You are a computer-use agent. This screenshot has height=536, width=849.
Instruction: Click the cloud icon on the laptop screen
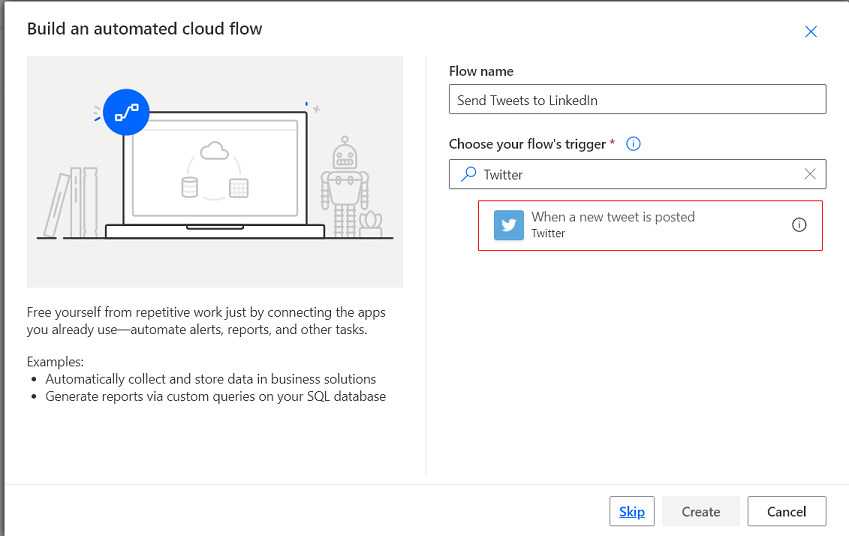coord(213,151)
